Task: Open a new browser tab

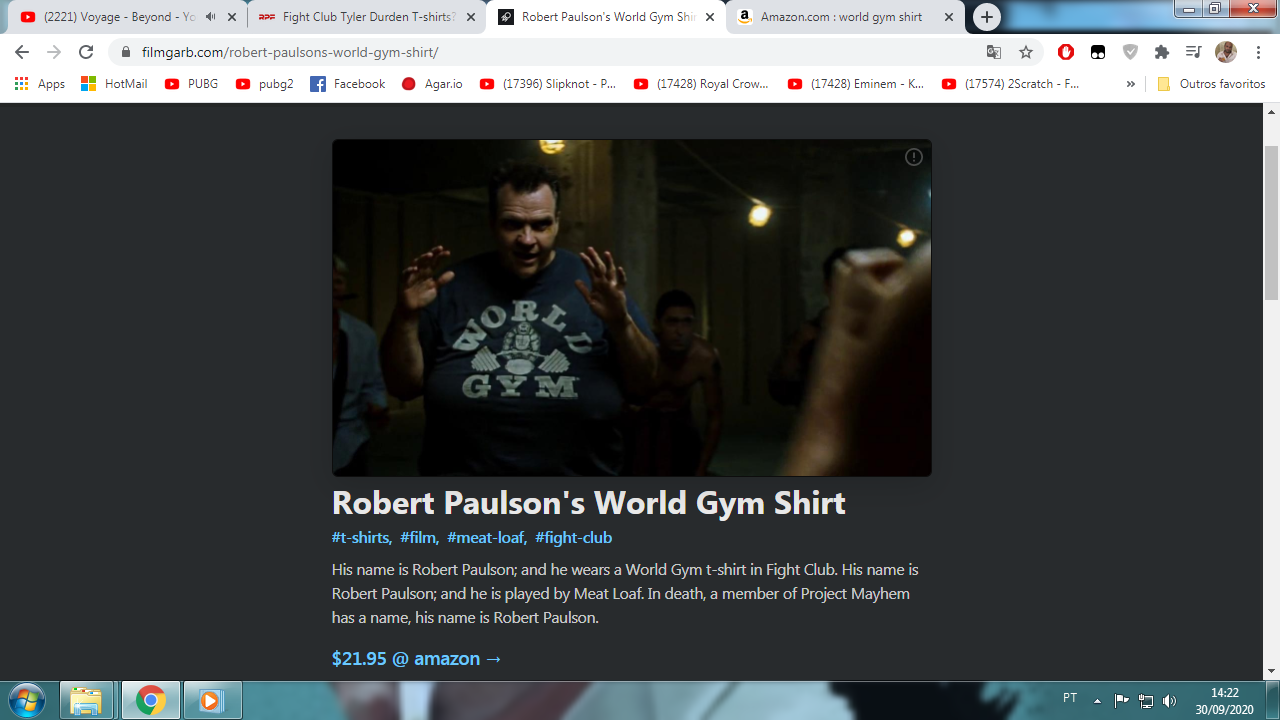Action: click(987, 17)
